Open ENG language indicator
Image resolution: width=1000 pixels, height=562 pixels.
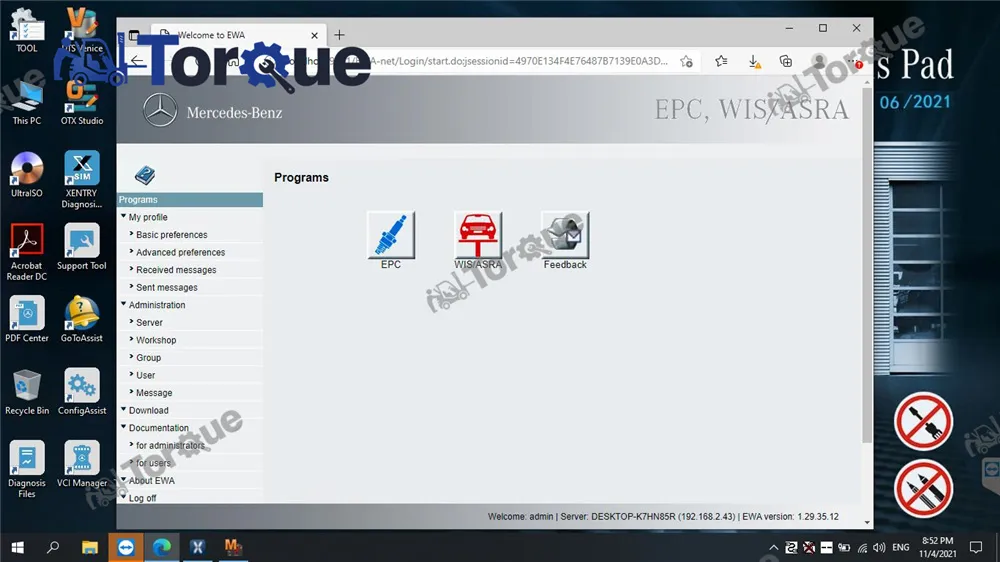coord(901,547)
